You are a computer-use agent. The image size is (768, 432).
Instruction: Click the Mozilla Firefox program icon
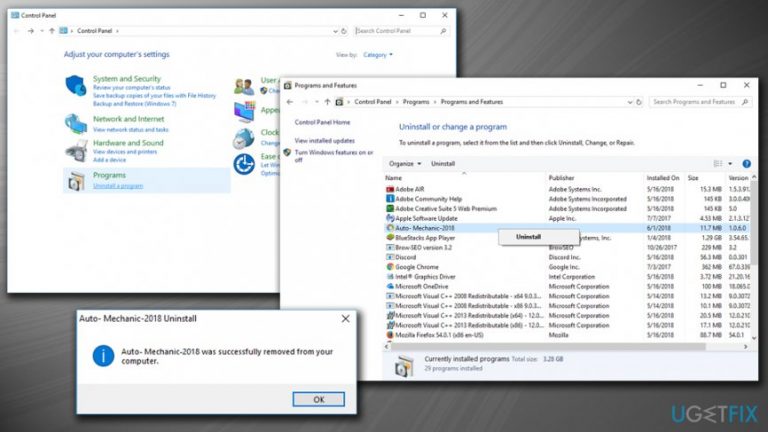click(x=390, y=335)
